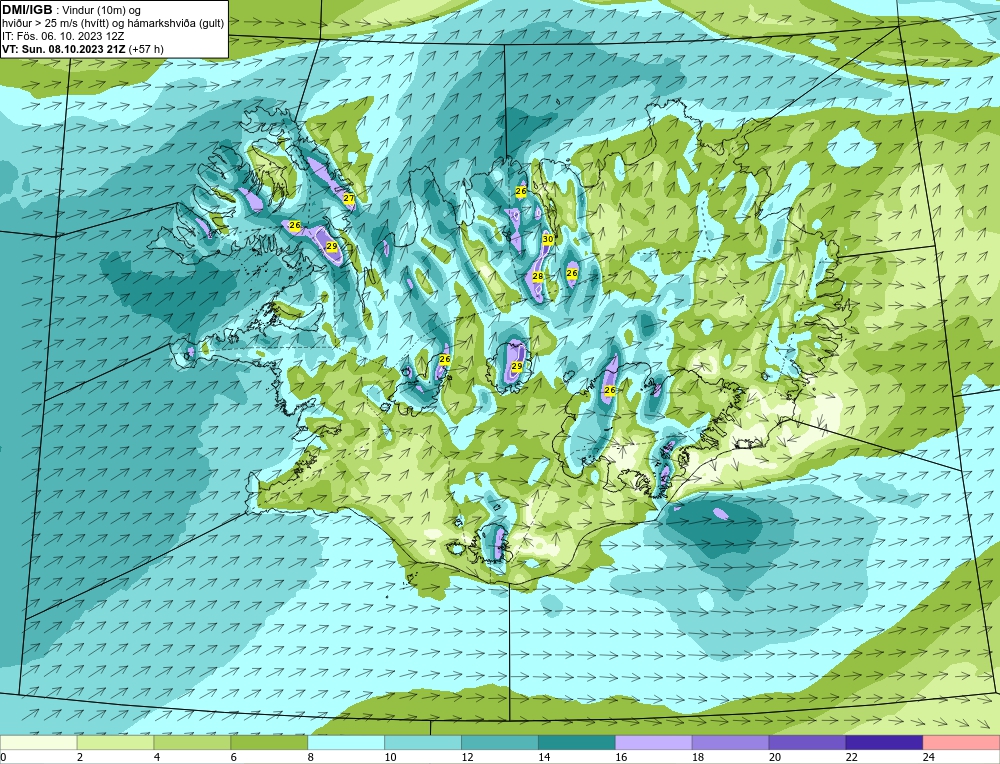Pick the pale cream 0–2 legend swatch

click(x=38, y=743)
